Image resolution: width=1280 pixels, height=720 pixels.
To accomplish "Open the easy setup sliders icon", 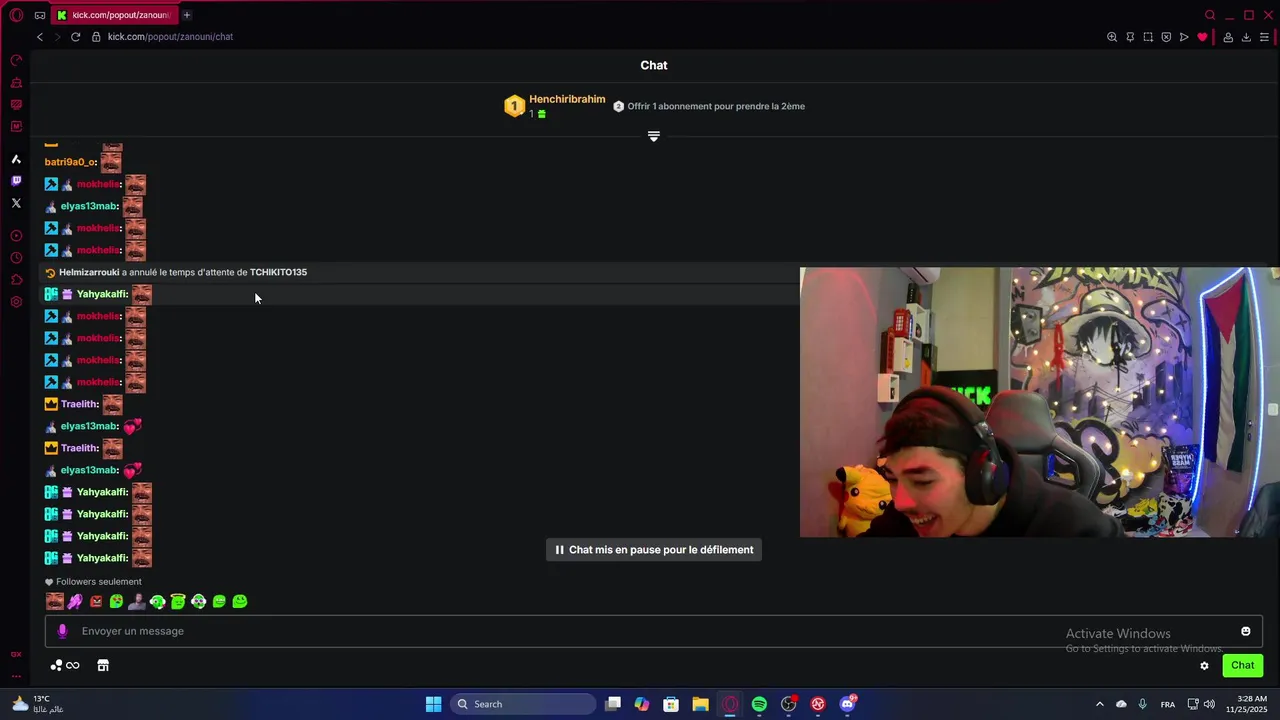I will (x=1265, y=37).
